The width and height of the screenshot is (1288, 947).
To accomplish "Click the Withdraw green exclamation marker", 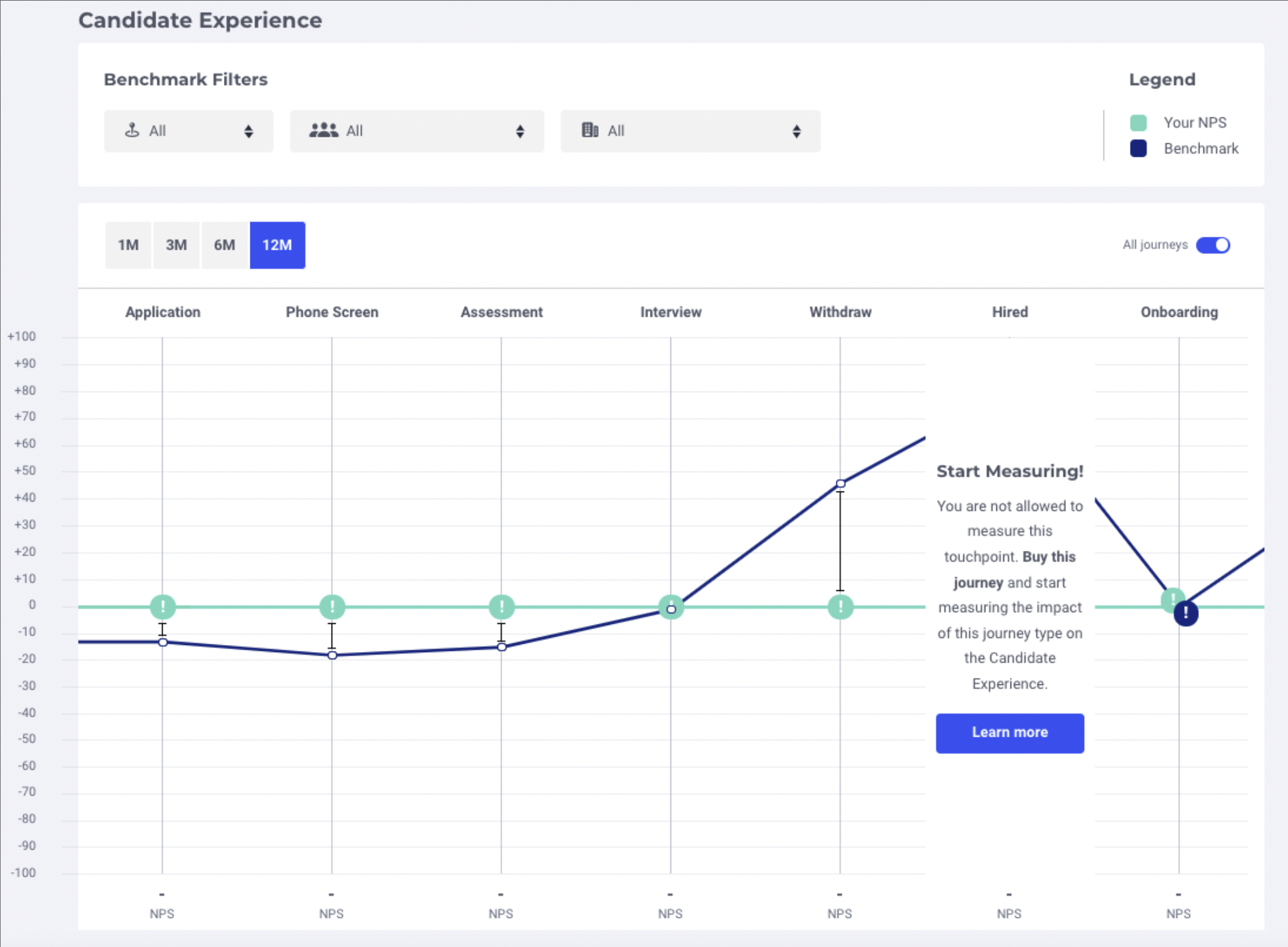I will pos(840,606).
